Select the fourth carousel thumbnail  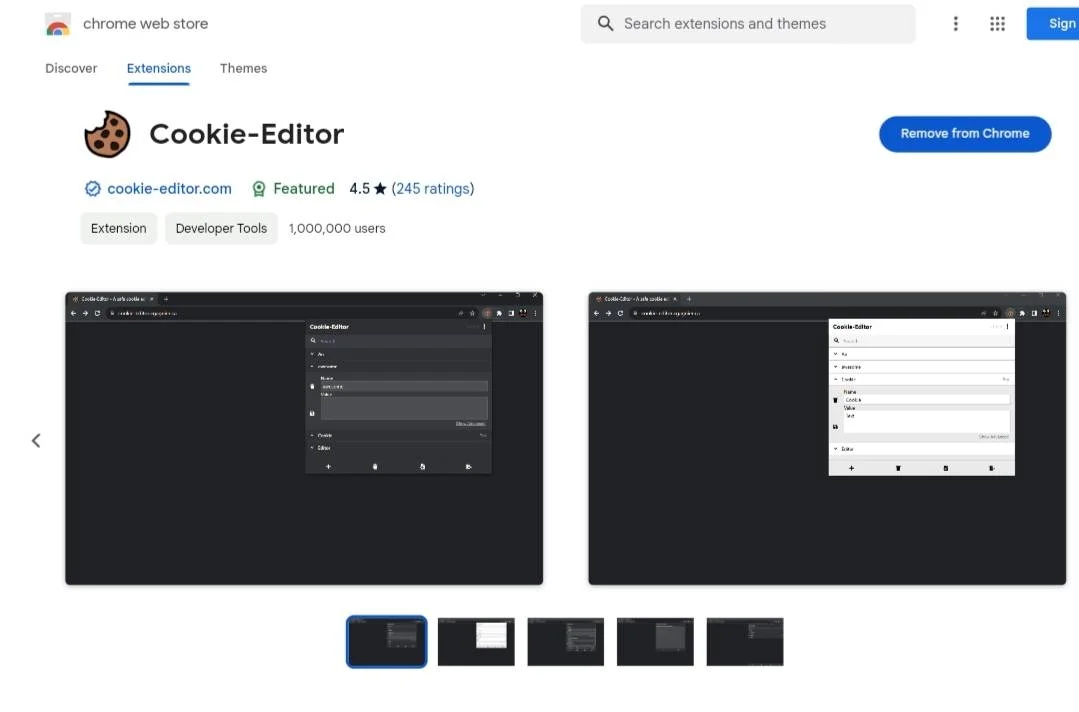pos(655,642)
